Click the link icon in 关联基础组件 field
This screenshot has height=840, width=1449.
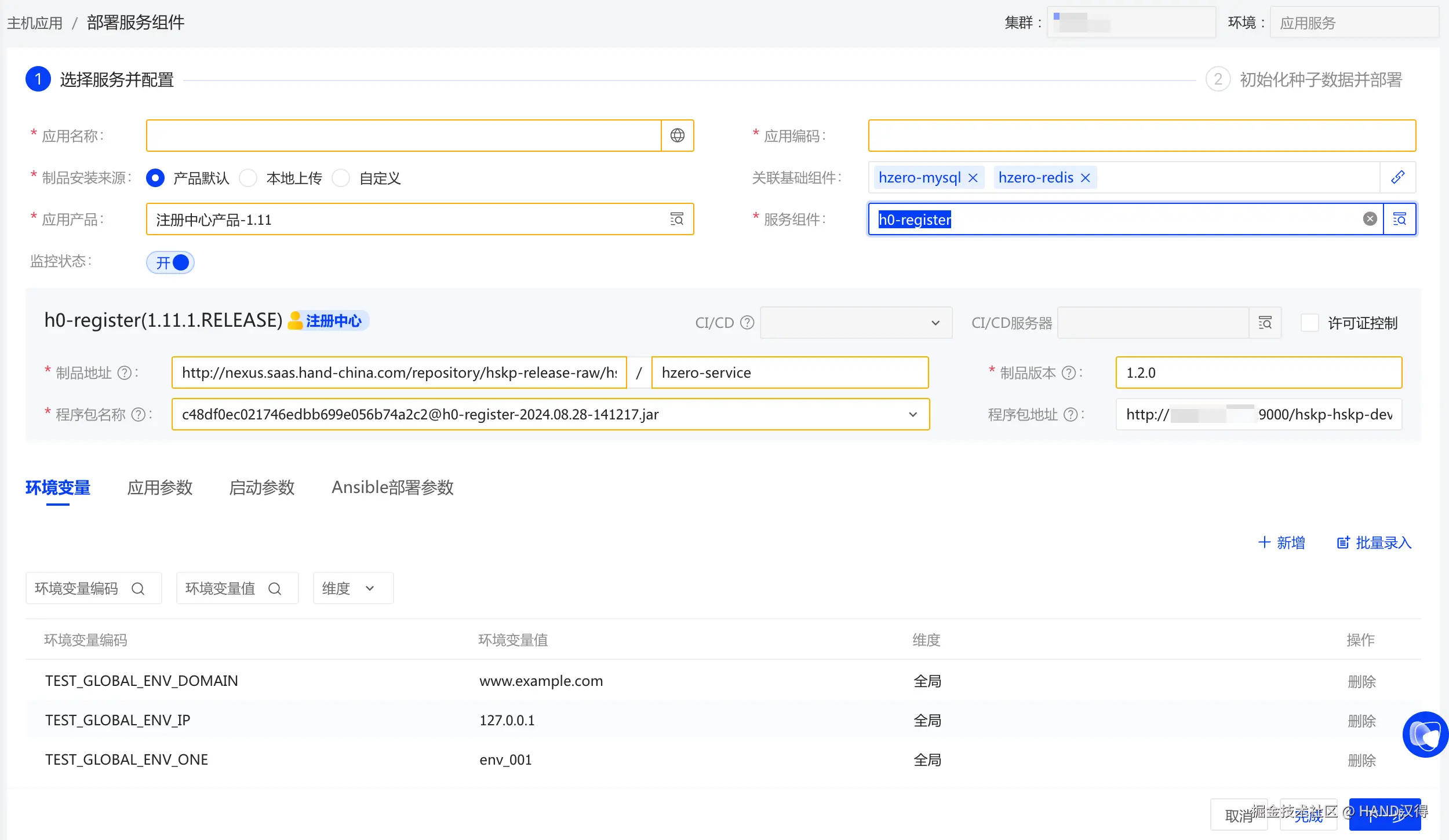(x=1397, y=177)
